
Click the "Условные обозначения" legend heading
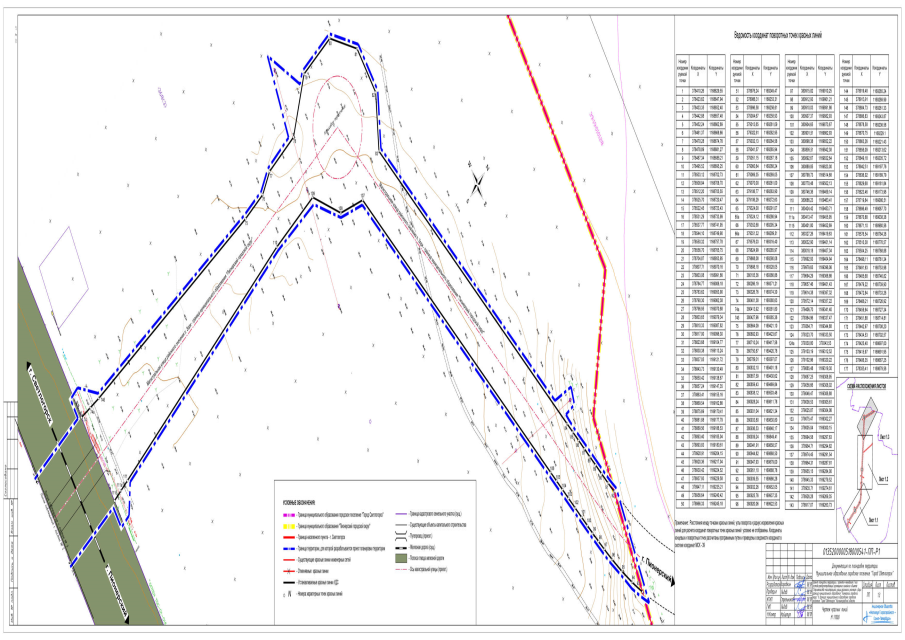[299, 503]
